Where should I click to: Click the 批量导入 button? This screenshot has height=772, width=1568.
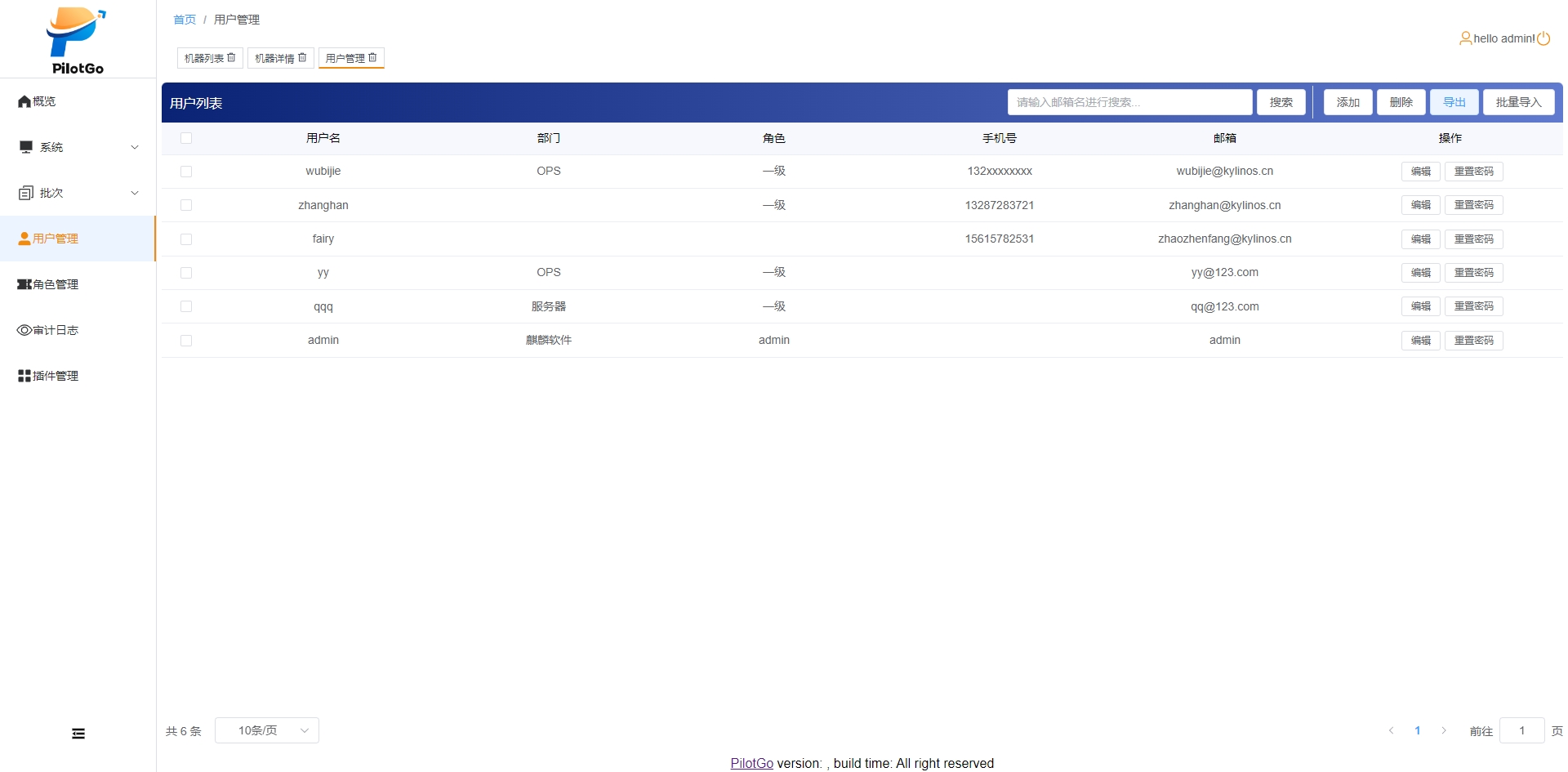coord(1518,102)
